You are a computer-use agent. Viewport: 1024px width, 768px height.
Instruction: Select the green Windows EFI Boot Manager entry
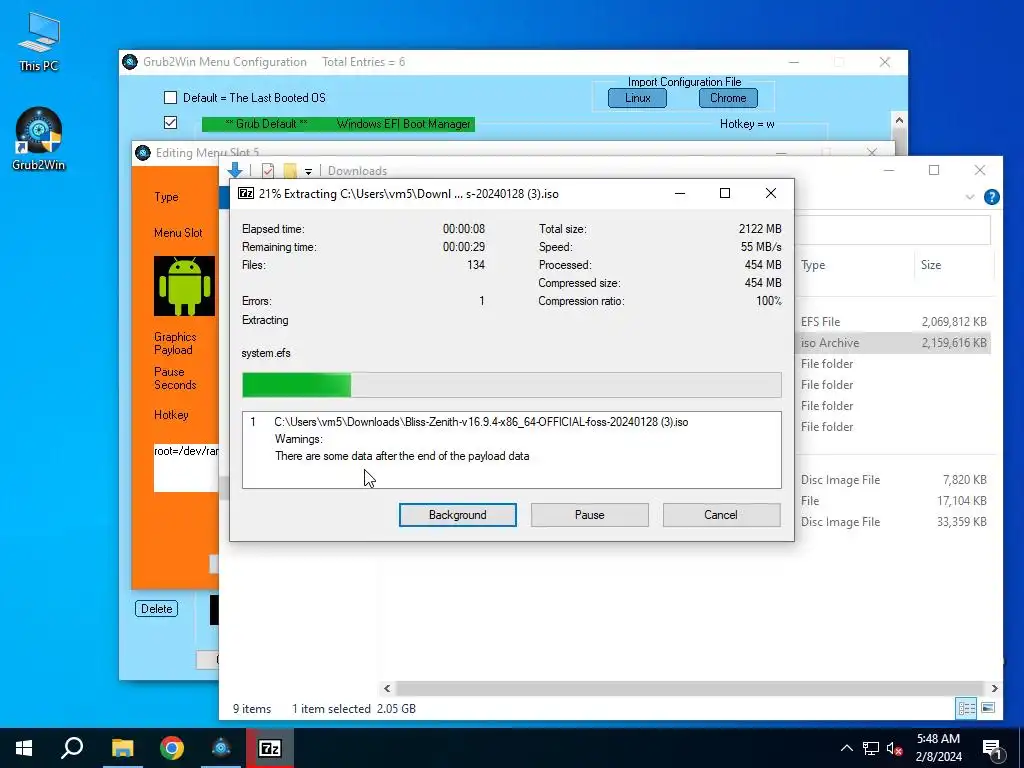point(338,124)
